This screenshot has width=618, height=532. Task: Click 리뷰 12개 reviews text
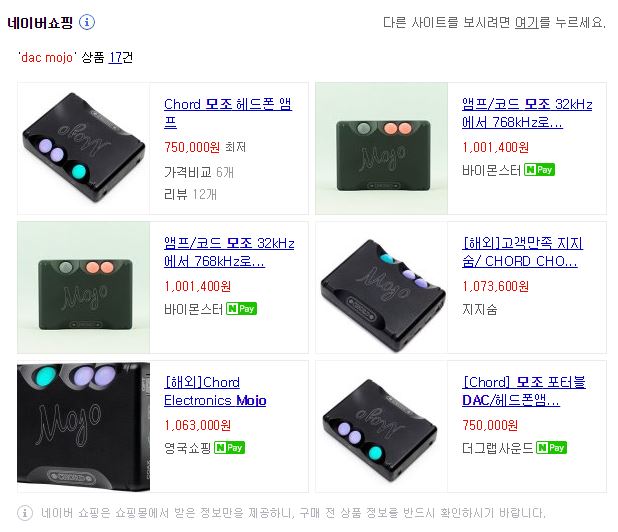[x=190, y=194]
